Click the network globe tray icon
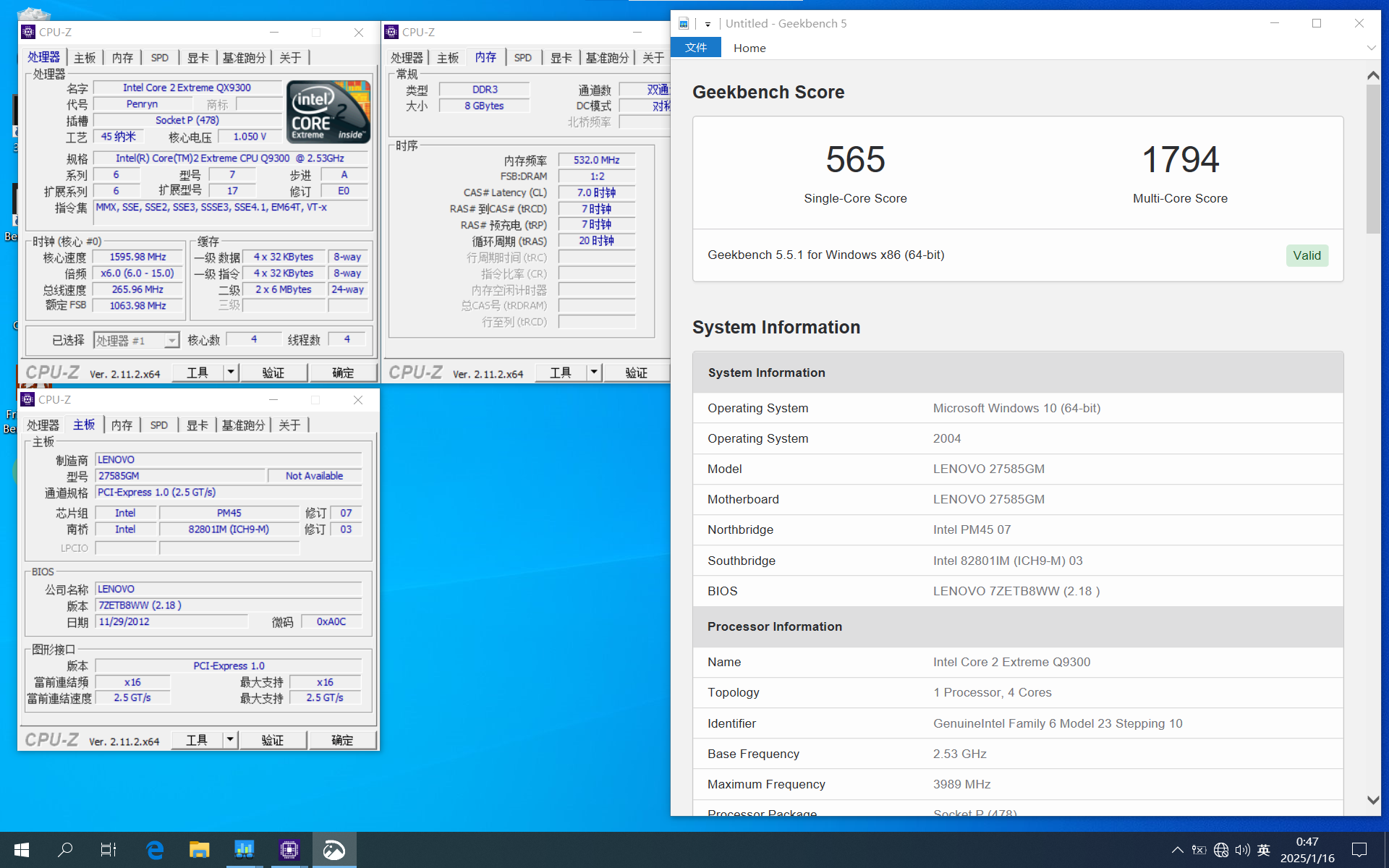 point(1221,850)
